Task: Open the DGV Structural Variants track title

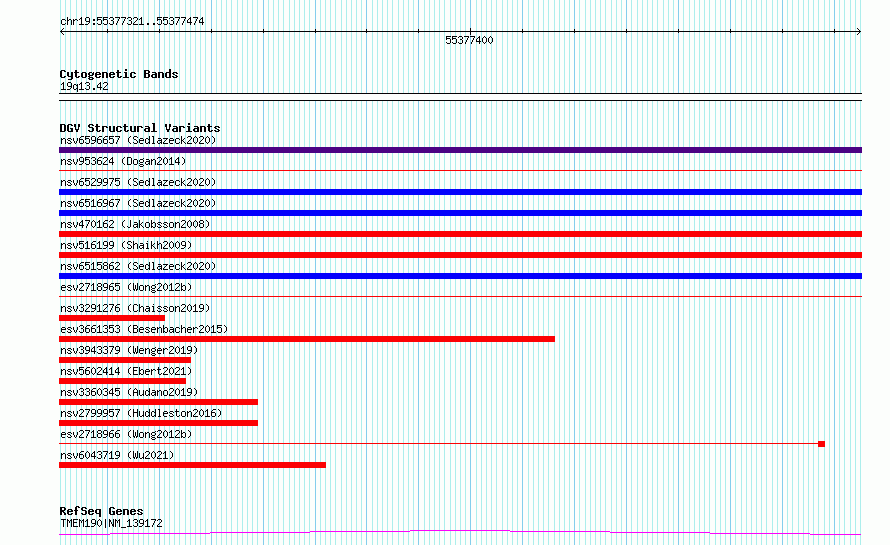Action: coord(140,128)
